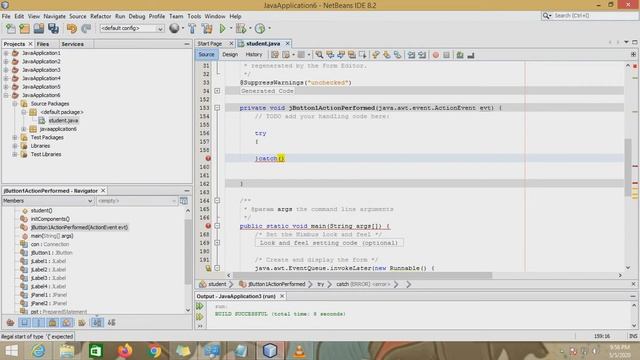Viewport: 640px width, 360px height.
Task: Open Google Chrome from the taskbar
Action: coord(154,351)
